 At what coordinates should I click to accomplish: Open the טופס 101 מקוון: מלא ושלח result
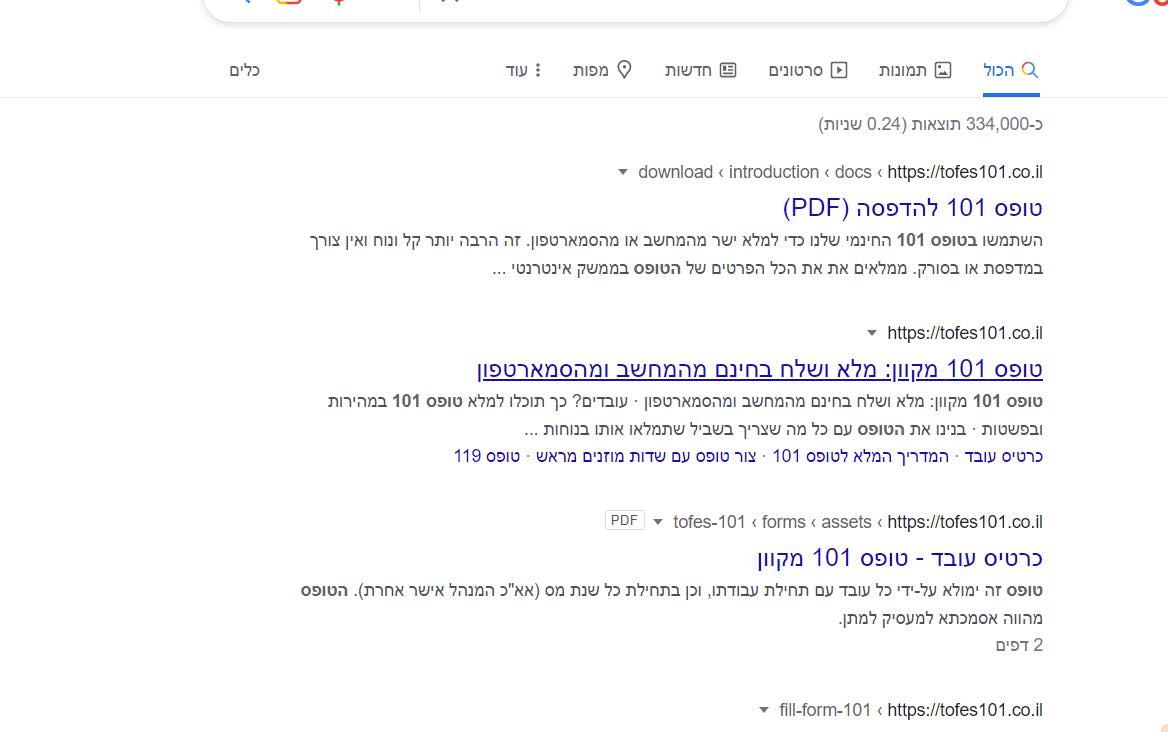tap(760, 369)
